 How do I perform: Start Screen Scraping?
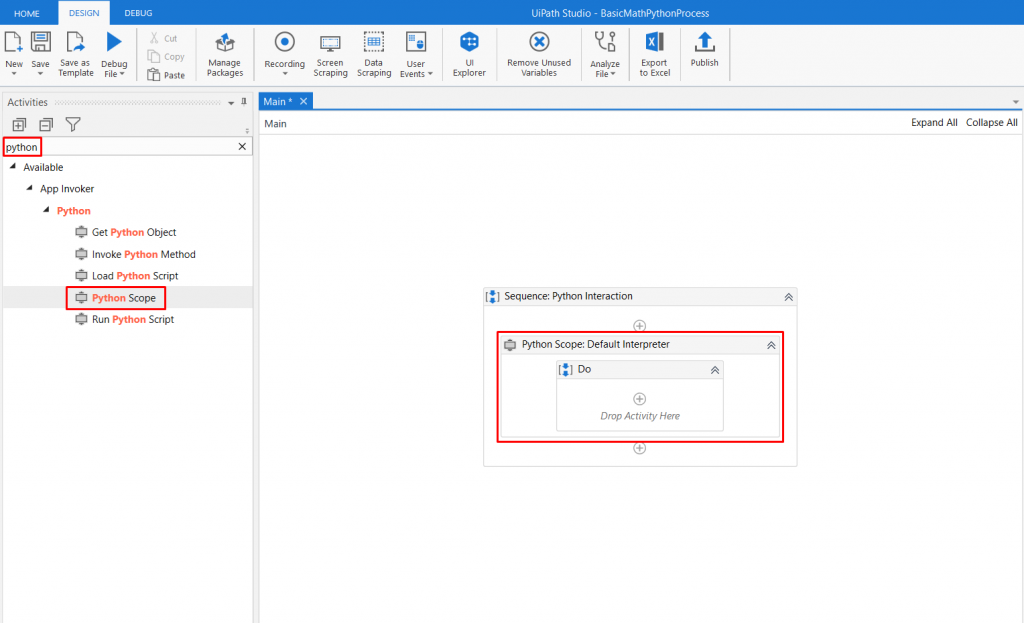pos(330,54)
